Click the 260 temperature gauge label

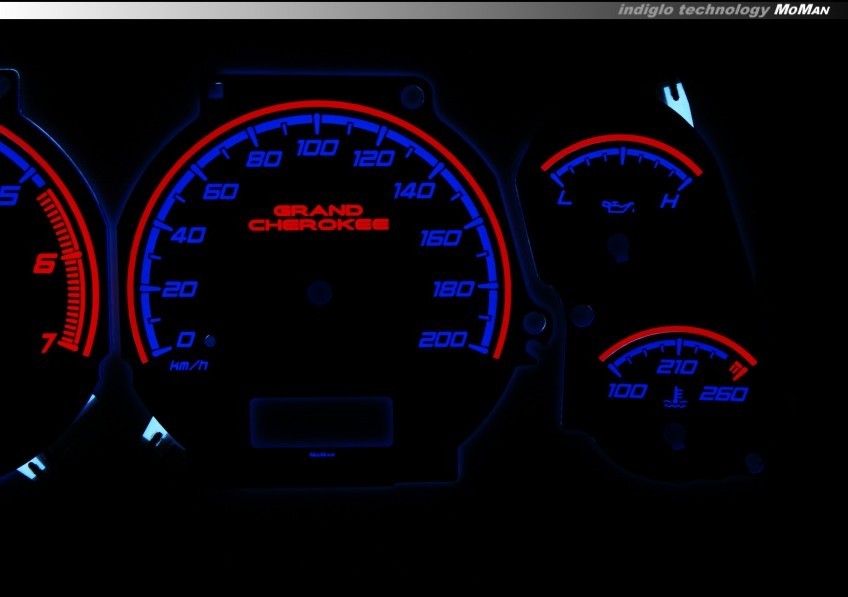pos(724,394)
